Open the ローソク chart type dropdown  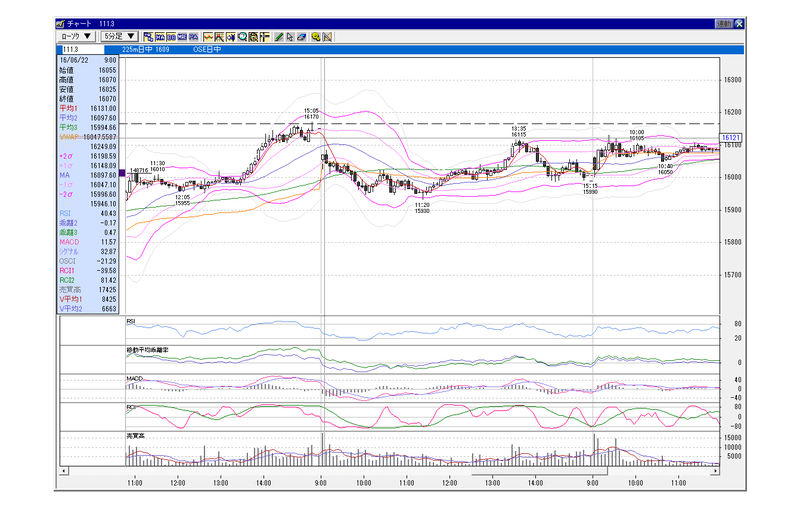[x=76, y=36]
